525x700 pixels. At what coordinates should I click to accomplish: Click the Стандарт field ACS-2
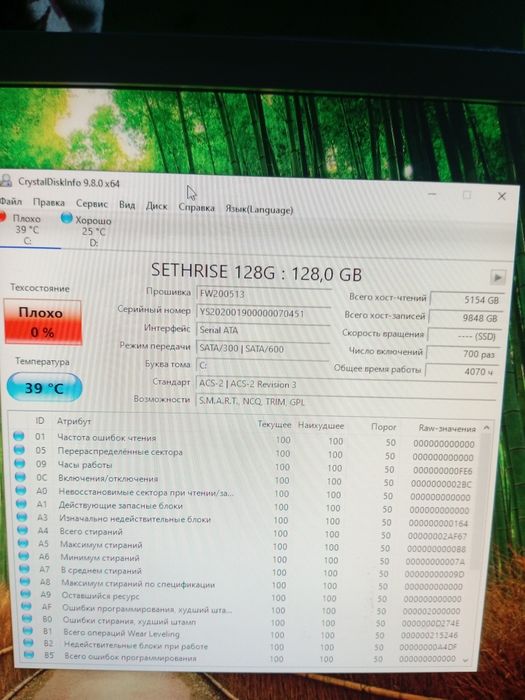point(346,384)
